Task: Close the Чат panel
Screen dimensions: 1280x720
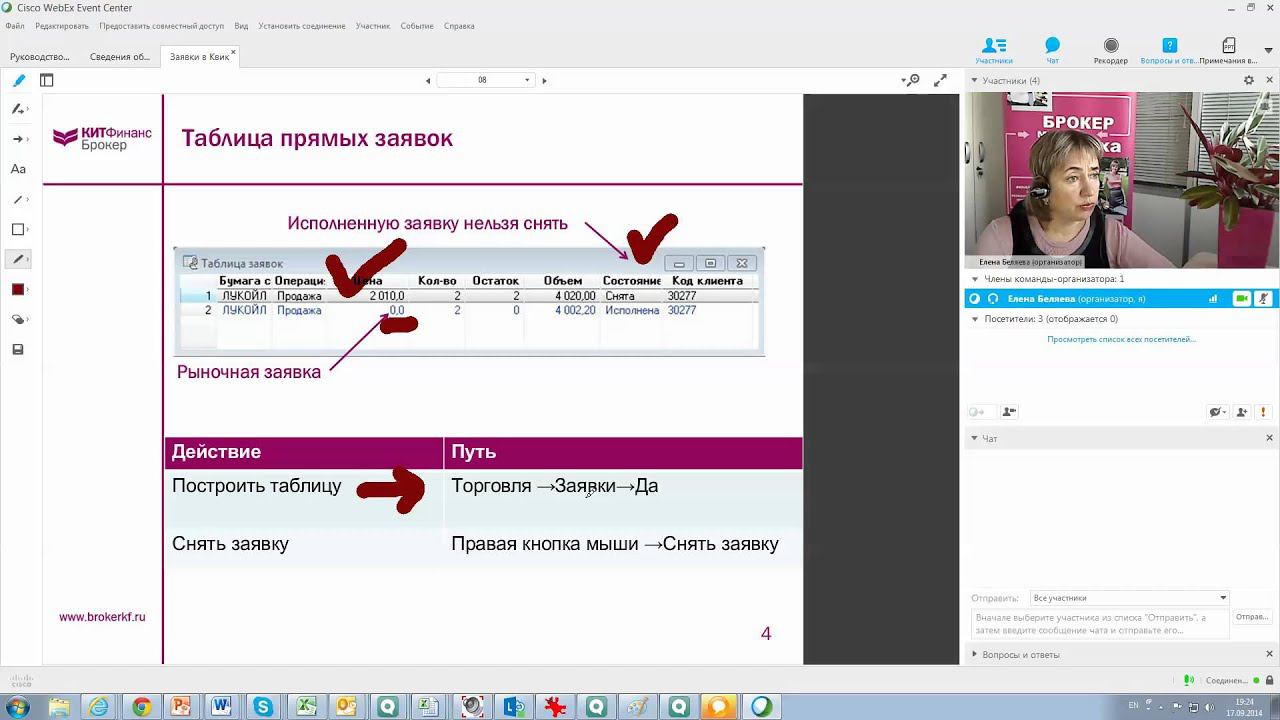Action: (x=1270, y=438)
